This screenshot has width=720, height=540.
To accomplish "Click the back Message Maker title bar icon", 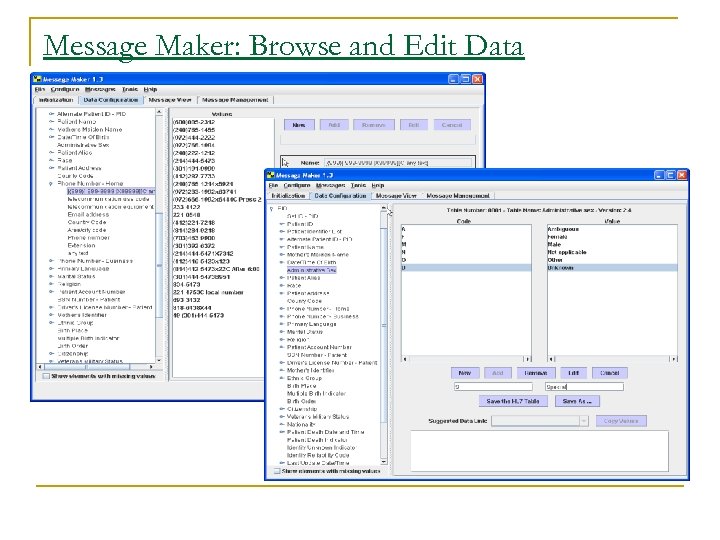I will point(37,79).
